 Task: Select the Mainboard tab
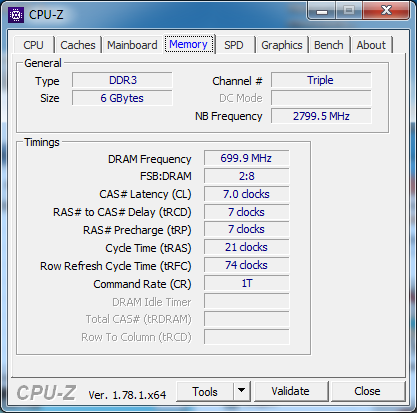click(132, 45)
